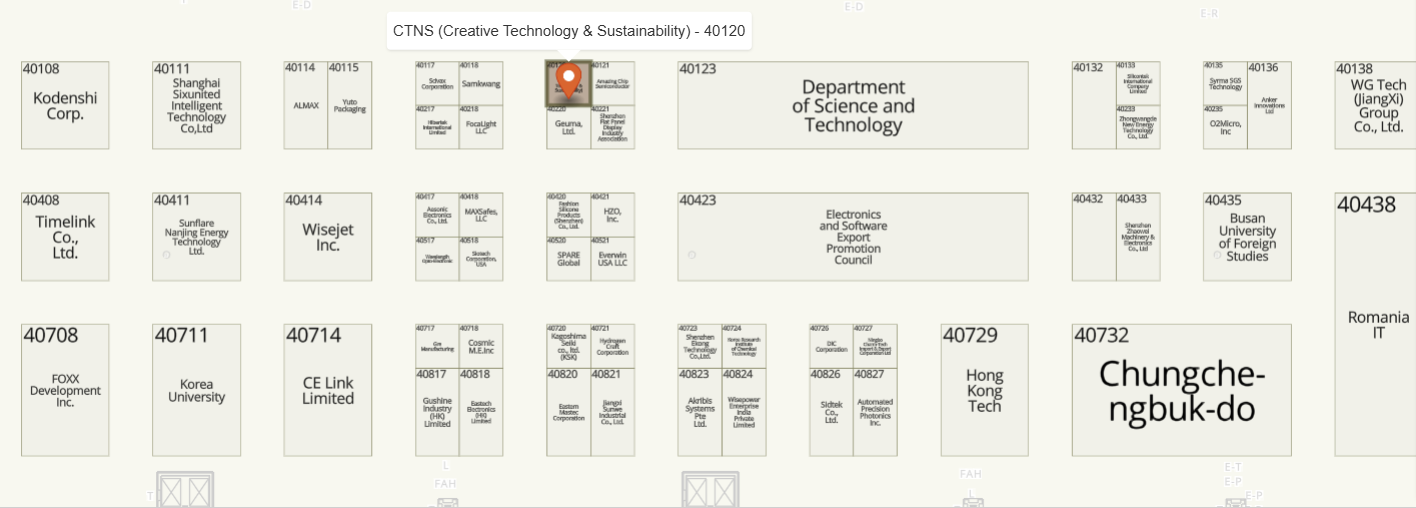The image size is (1416, 508).
Task: Select Samkwang booth 40118
Action: tap(481, 83)
